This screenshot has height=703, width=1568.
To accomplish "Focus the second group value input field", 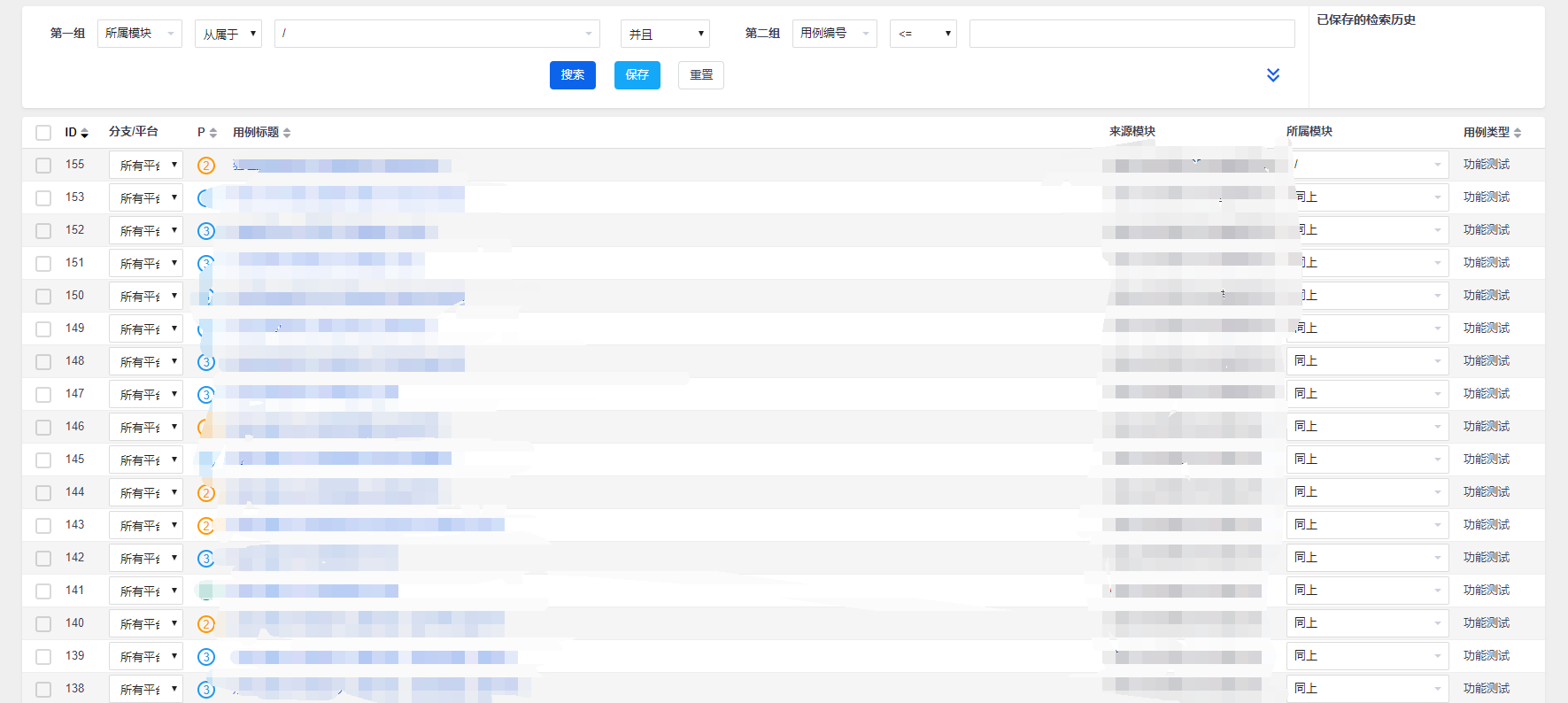I will tap(1132, 34).
